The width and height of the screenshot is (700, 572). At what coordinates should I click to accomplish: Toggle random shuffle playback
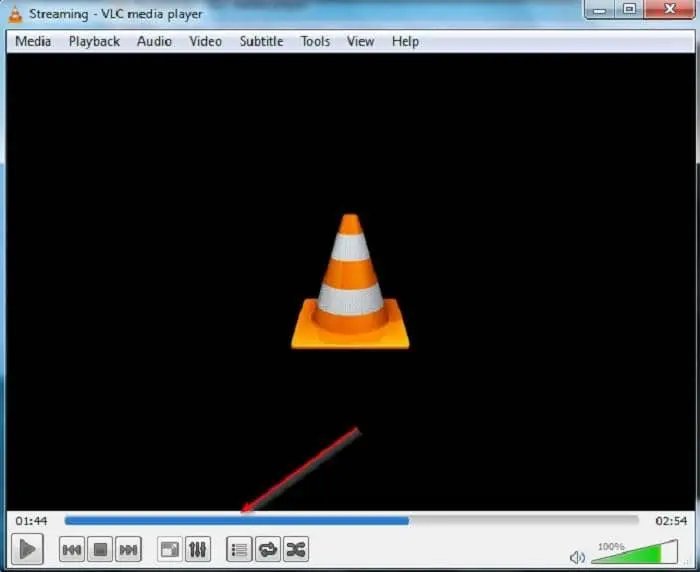(x=296, y=549)
